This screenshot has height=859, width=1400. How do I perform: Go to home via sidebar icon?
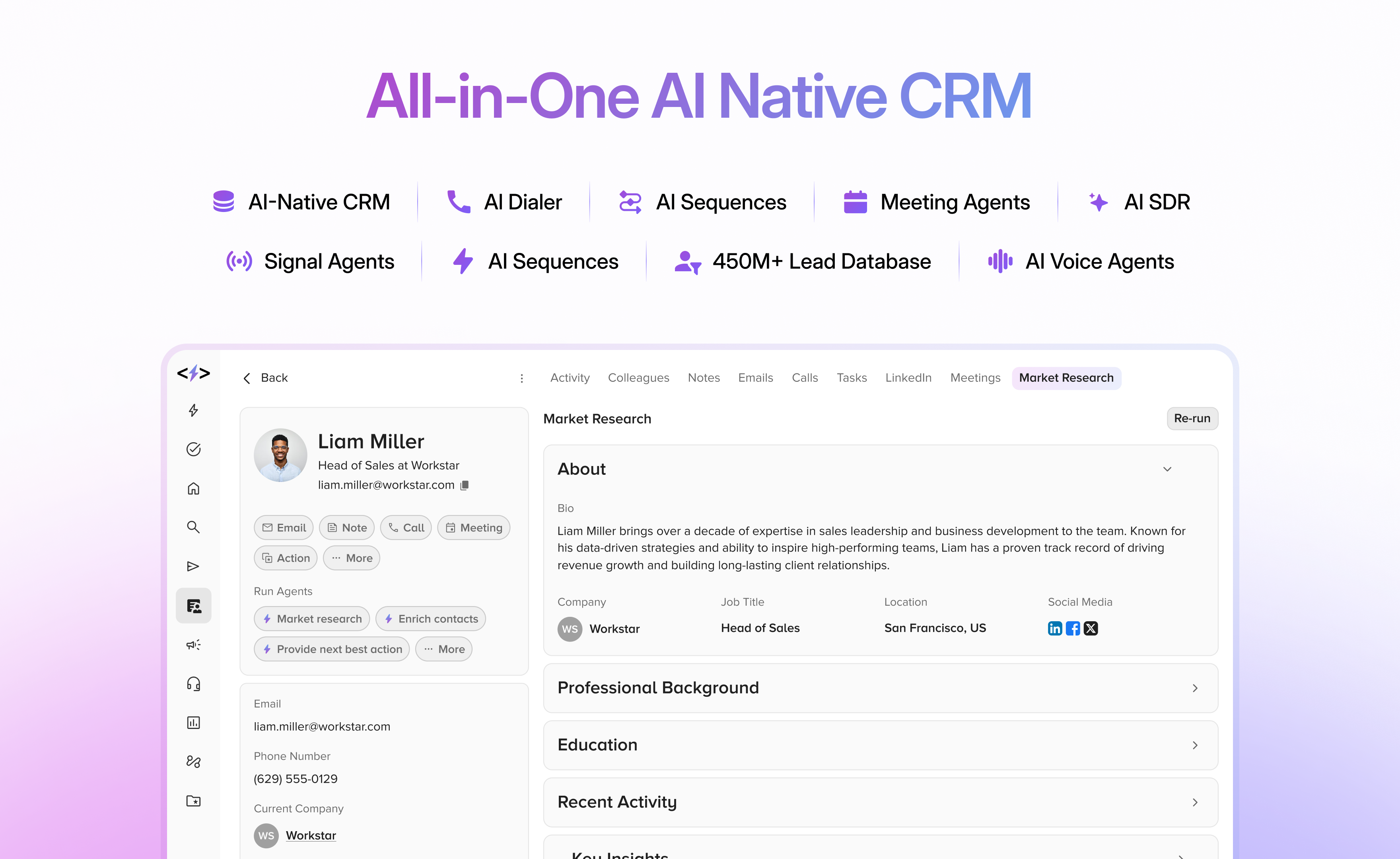pos(193,489)
